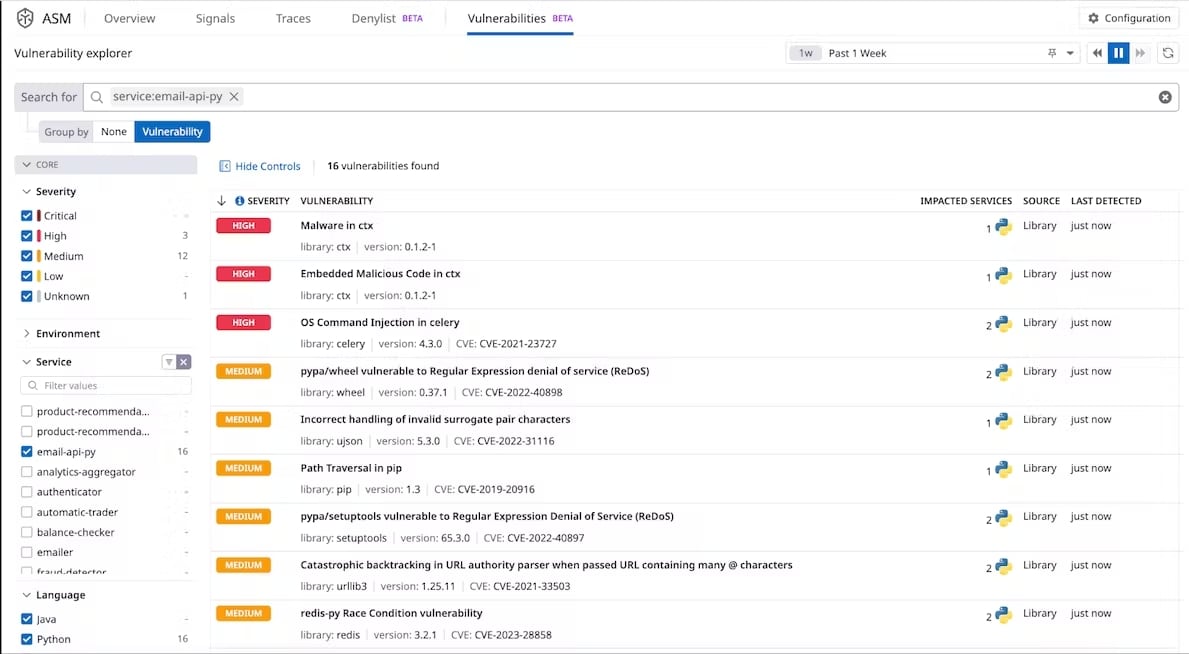Viewport: 1189px width, 654px height.
Task: Click Hide Controls link
Action: click(x=268, y=166)
